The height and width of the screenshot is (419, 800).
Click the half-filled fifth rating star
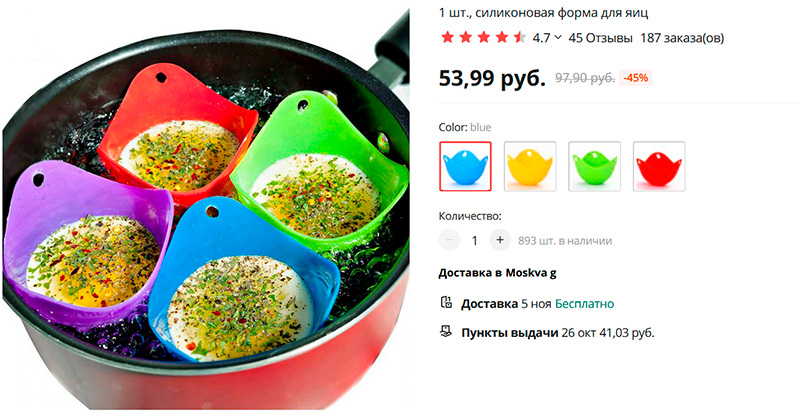coord(520,37)
